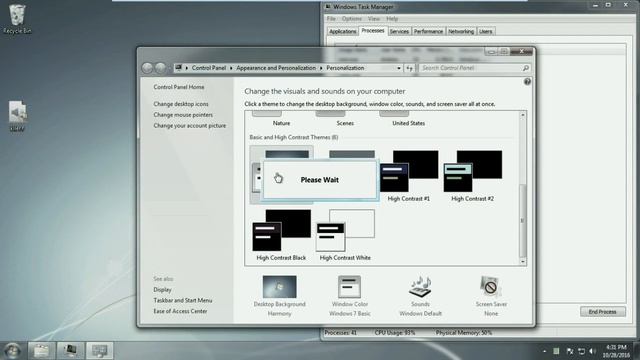Select the High Contrast #2 theme

coord(472,176)
